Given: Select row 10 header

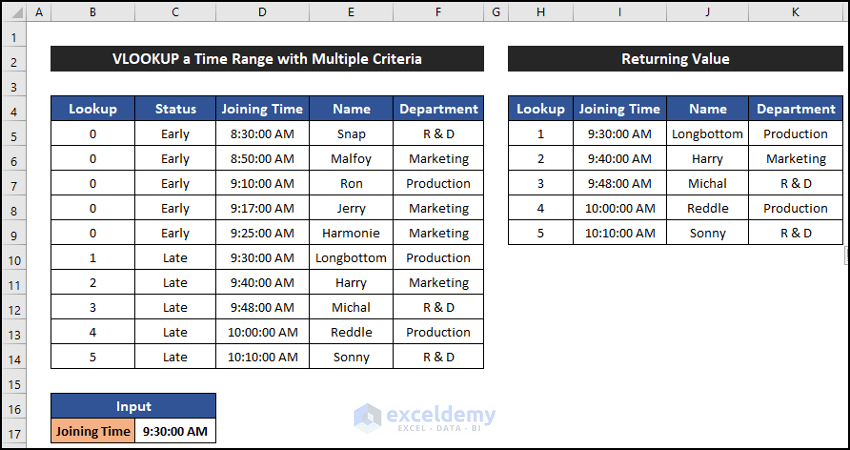Looking at the screenshot, I should click(13, 258).
